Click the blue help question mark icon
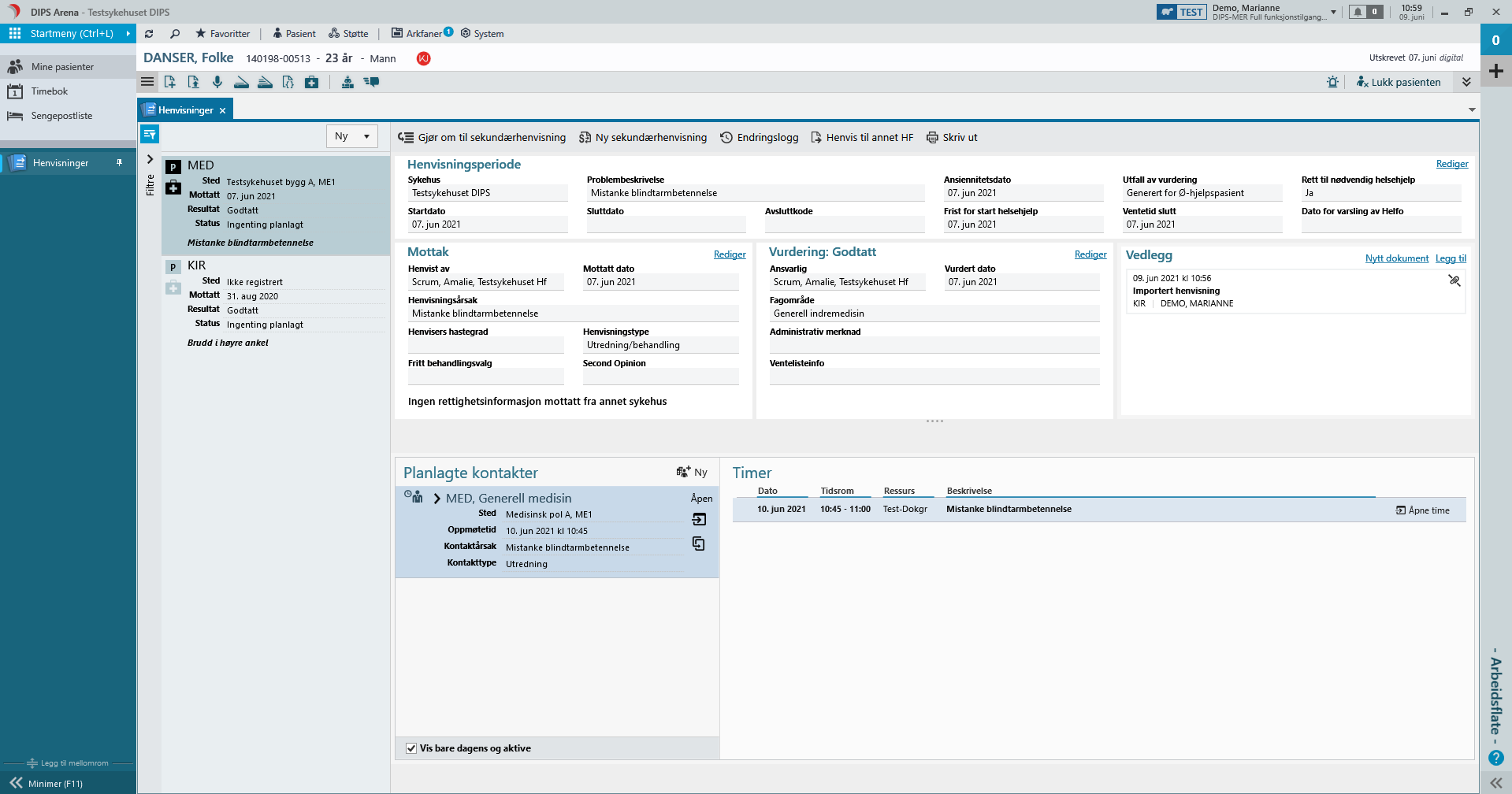The height and width of the screenshot is (794, 1512). click(x=1495, y=758)
